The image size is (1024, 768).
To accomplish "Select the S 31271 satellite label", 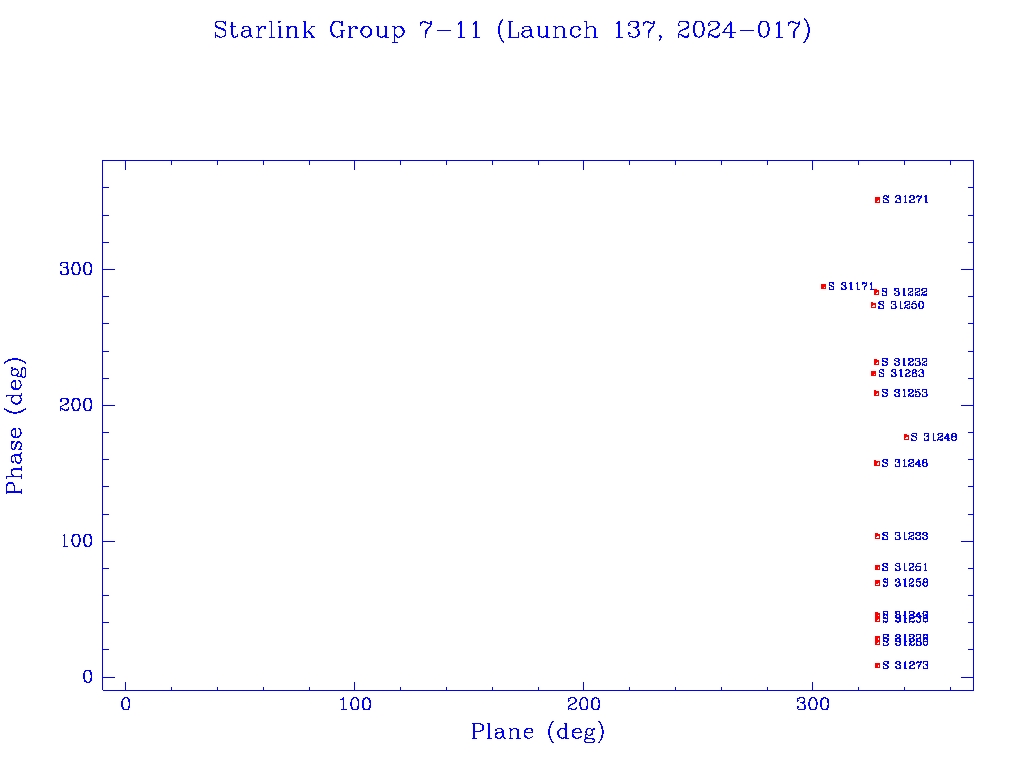I will point(905,199).
